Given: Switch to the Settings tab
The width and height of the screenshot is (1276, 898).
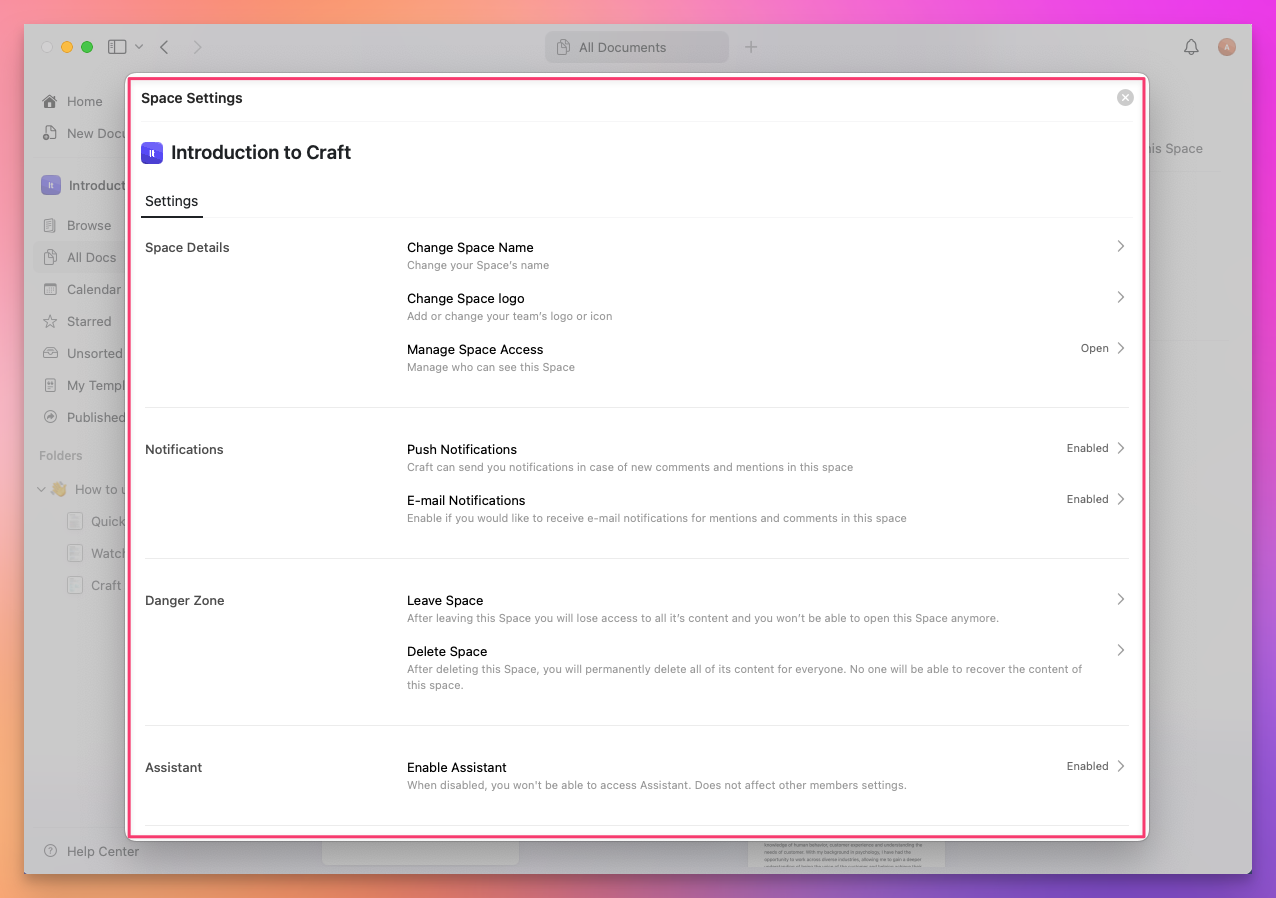Looking at the screenshot, I should (172, 201).
